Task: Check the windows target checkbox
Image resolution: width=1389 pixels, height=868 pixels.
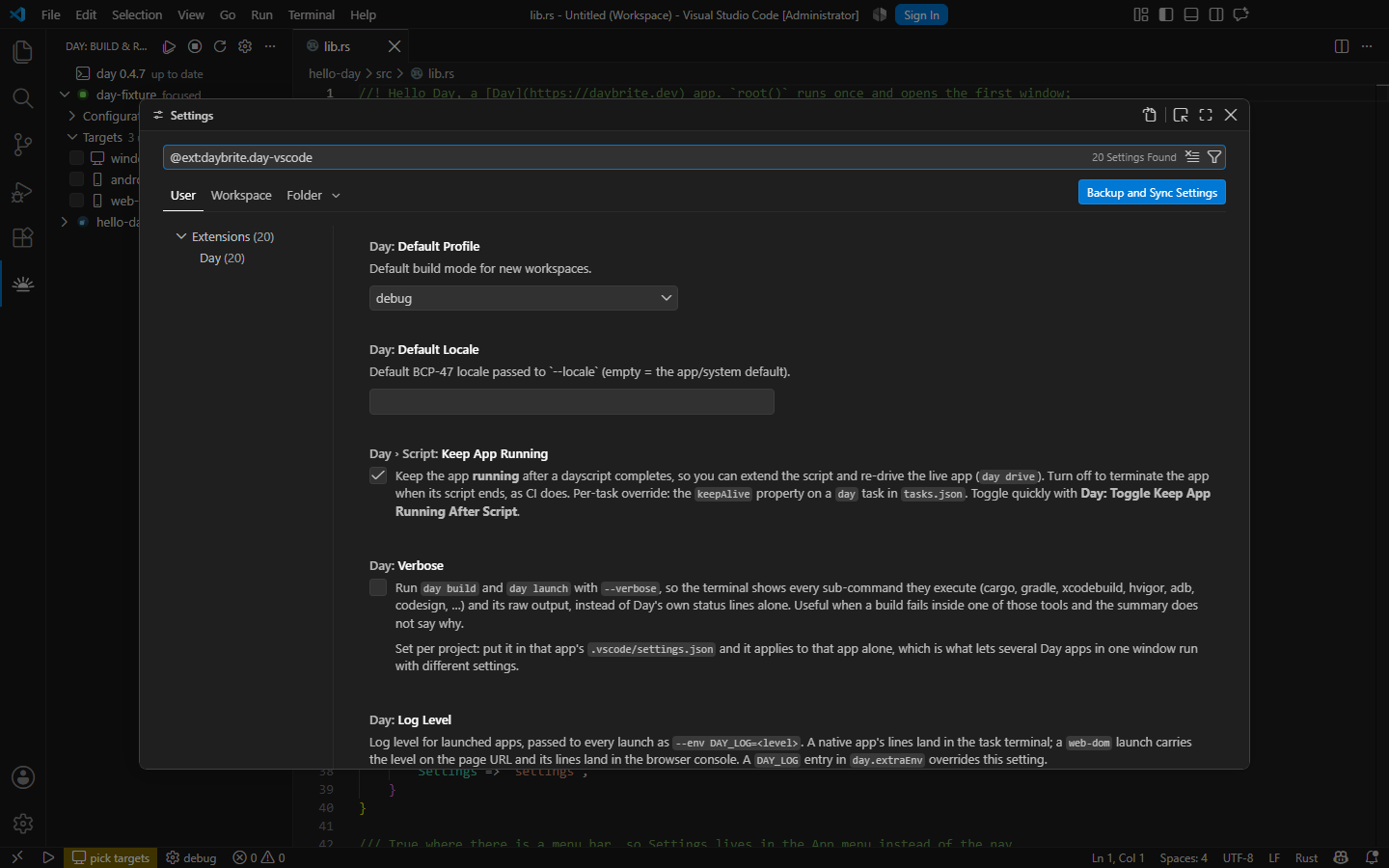Action: click(76, 158)
